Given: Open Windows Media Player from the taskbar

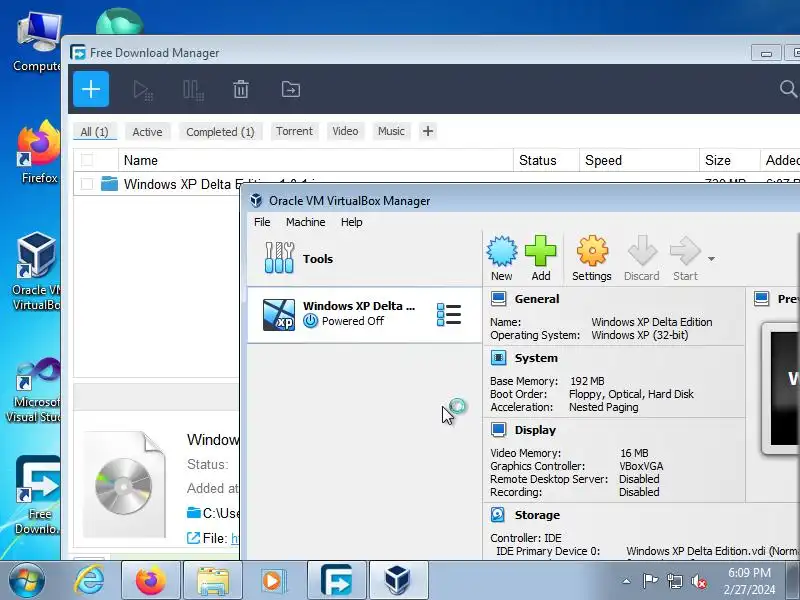Looking at the screenshot, I should click(x=273, y=581).
